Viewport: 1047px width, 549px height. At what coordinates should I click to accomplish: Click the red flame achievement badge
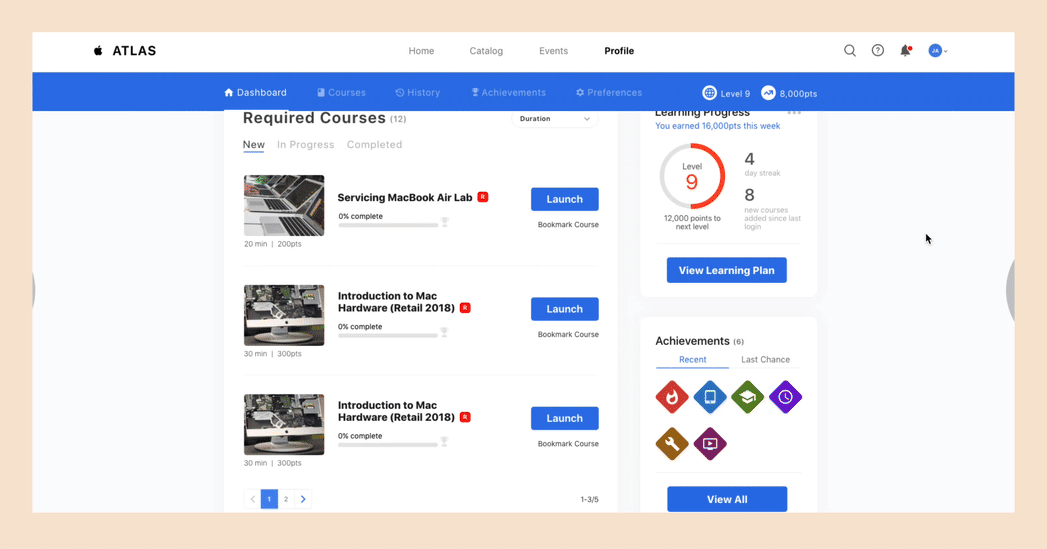point(672,397)
